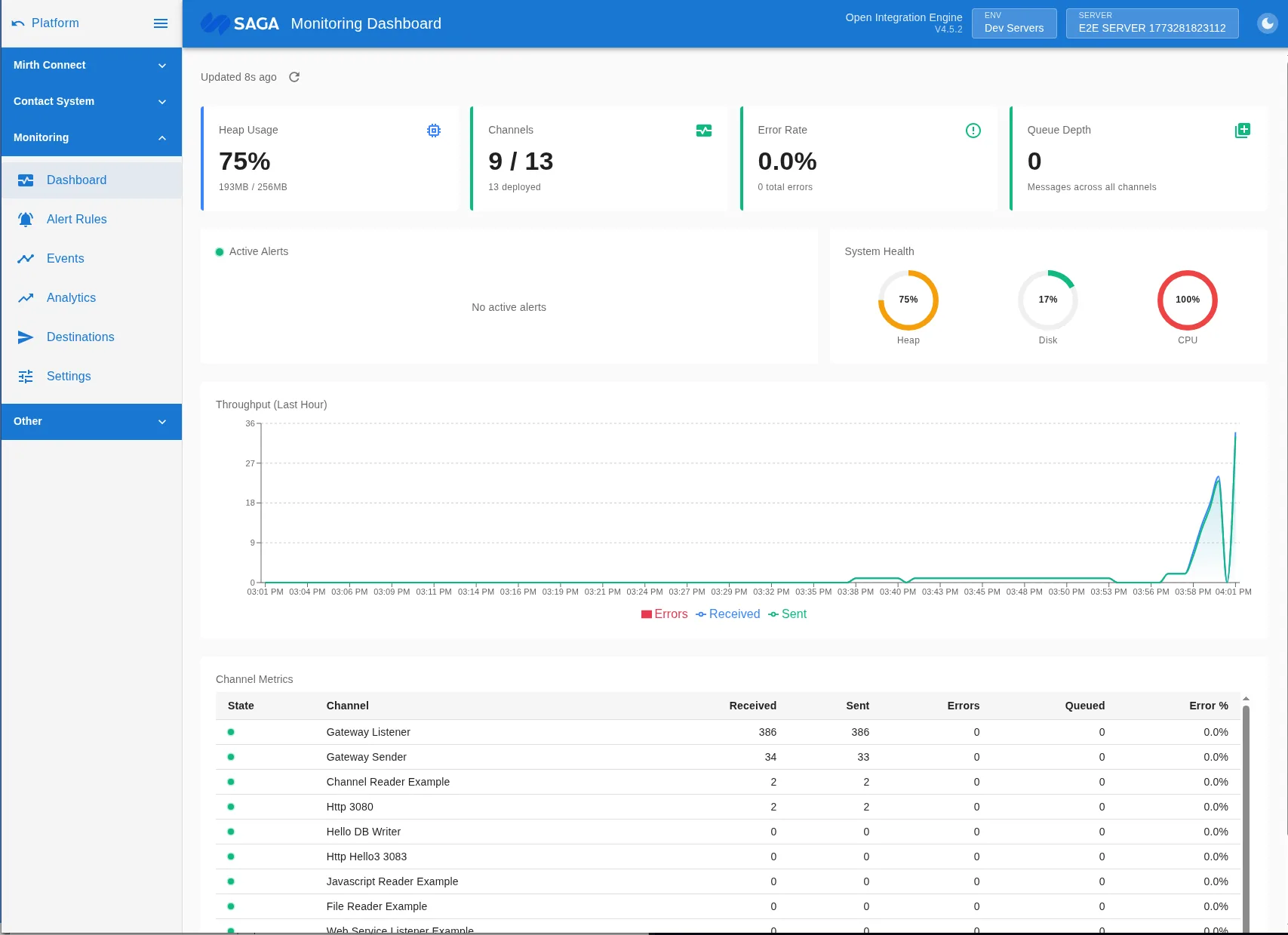Click the Destinations send icon
This screenshot has width=1288, height=935.
[26, 337]
